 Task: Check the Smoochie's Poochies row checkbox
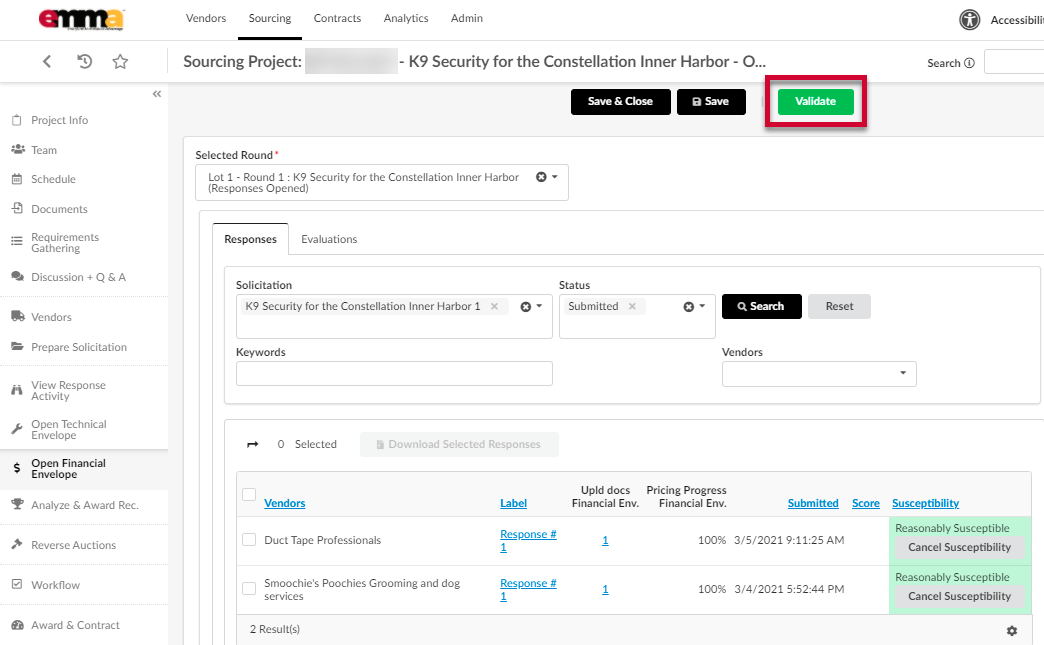[249, 588]
